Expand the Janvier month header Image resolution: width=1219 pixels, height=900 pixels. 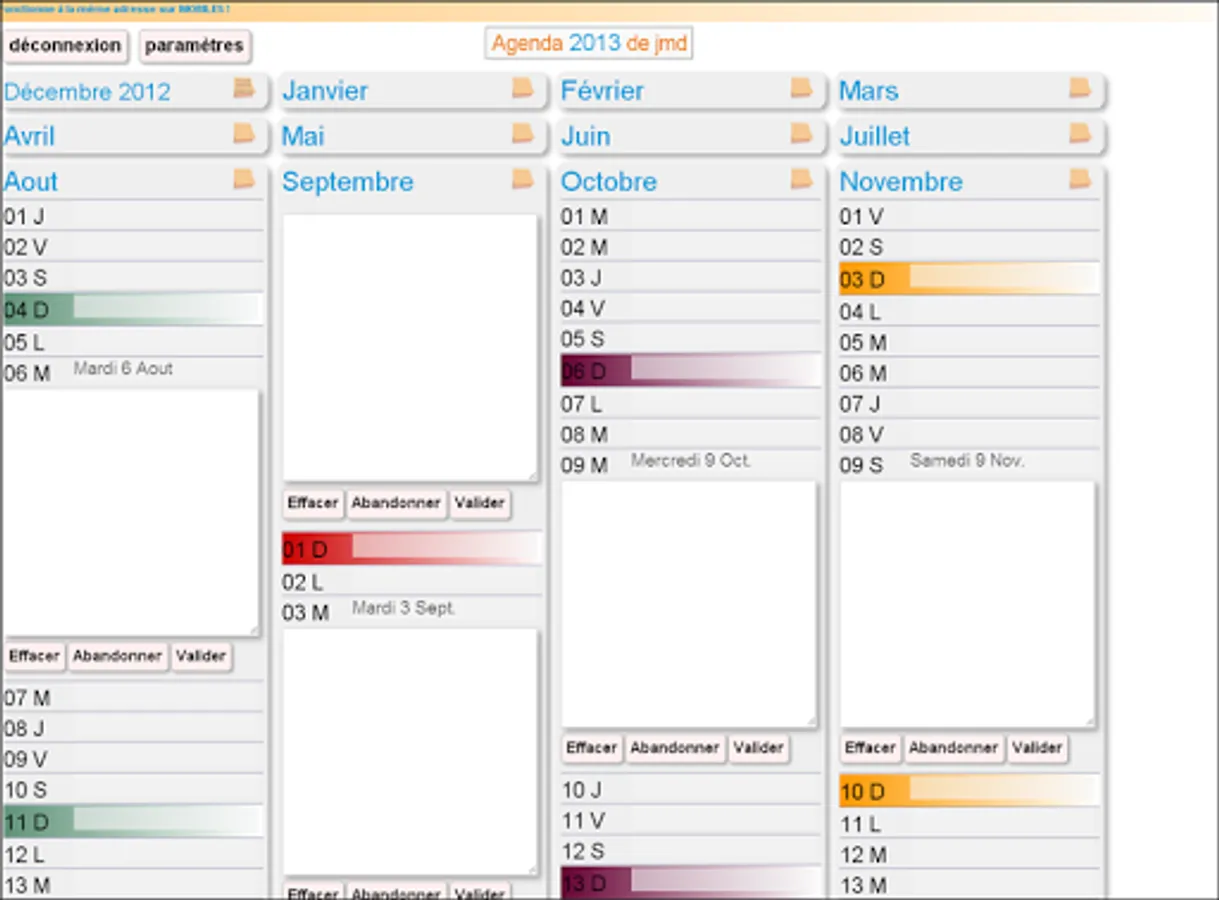coord(325,91)
